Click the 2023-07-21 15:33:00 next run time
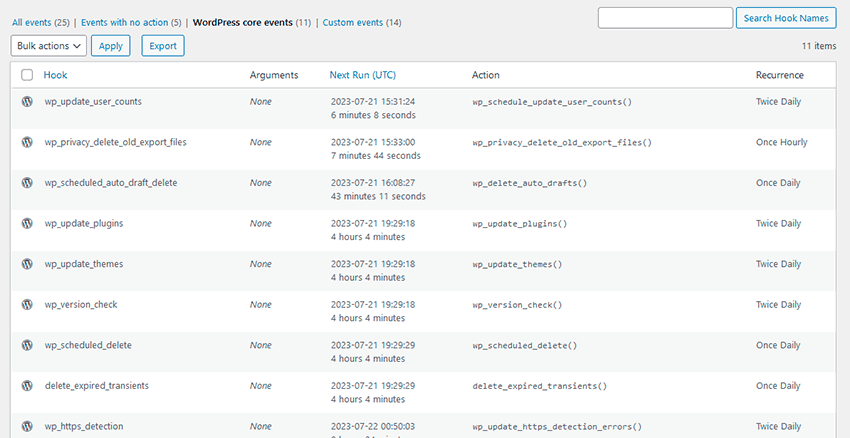This screenshot has height=438, width=850. tap(373, 142)
